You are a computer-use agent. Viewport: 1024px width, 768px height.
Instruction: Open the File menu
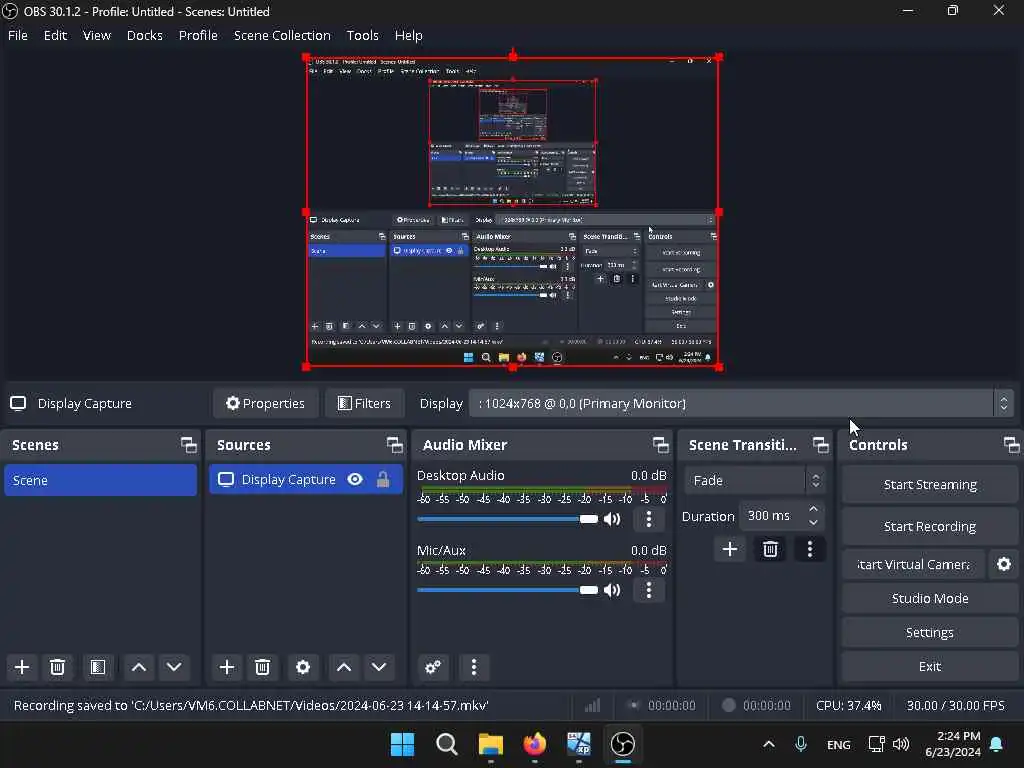[x=18, y=35]
